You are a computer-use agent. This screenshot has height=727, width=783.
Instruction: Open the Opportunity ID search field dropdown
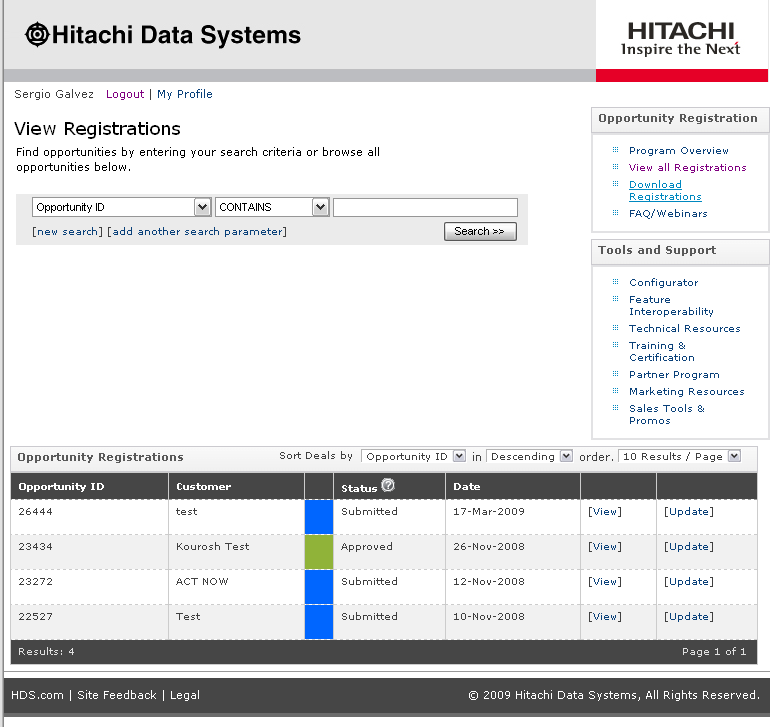tap(121, 207)
